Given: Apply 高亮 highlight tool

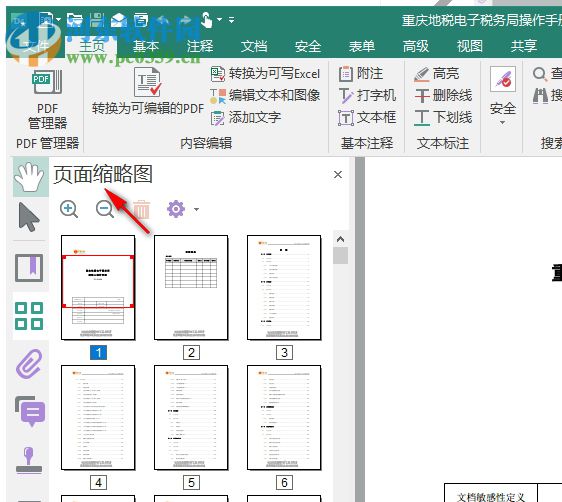Looking at the screenshot, I should pyautogui.click(x=436, y=73).
